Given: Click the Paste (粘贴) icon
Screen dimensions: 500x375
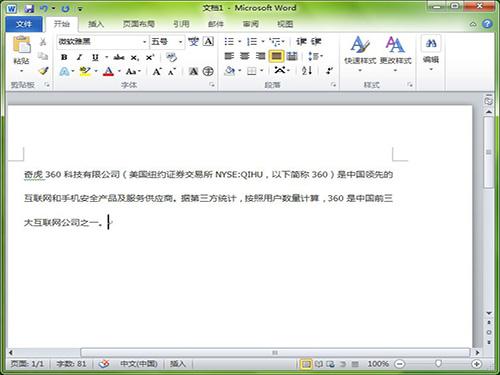Looking at the screenshot, I should (22, 44).
